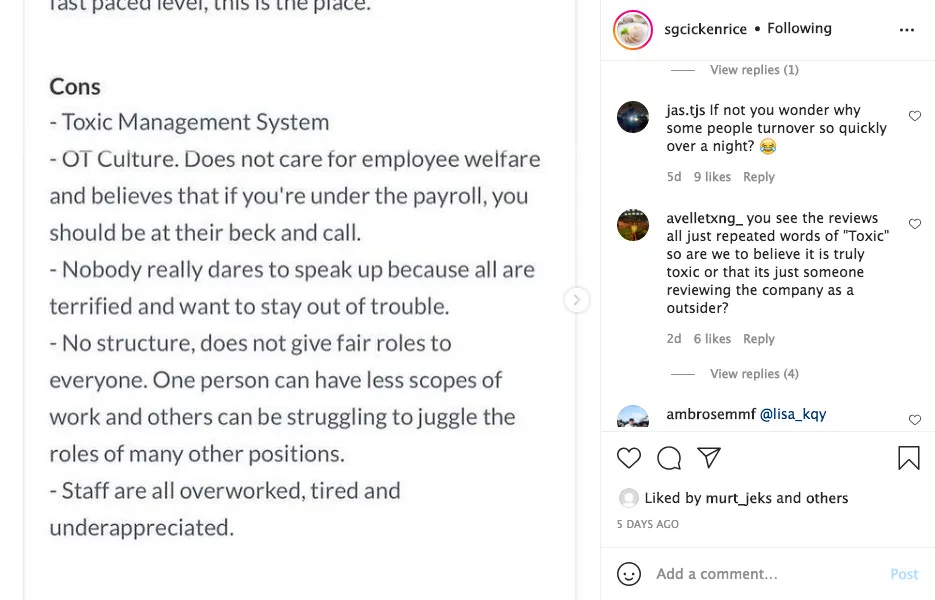
Task: Click the Add a comment field
Action: (760, 574)
